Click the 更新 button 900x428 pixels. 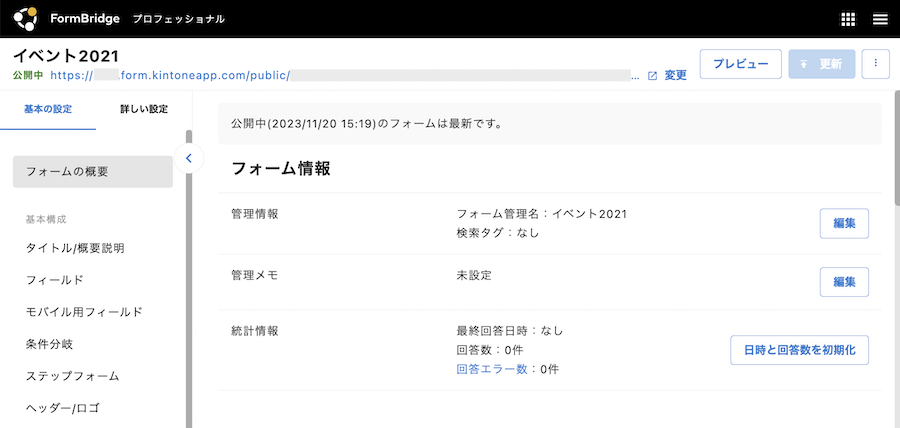[821, 64]
